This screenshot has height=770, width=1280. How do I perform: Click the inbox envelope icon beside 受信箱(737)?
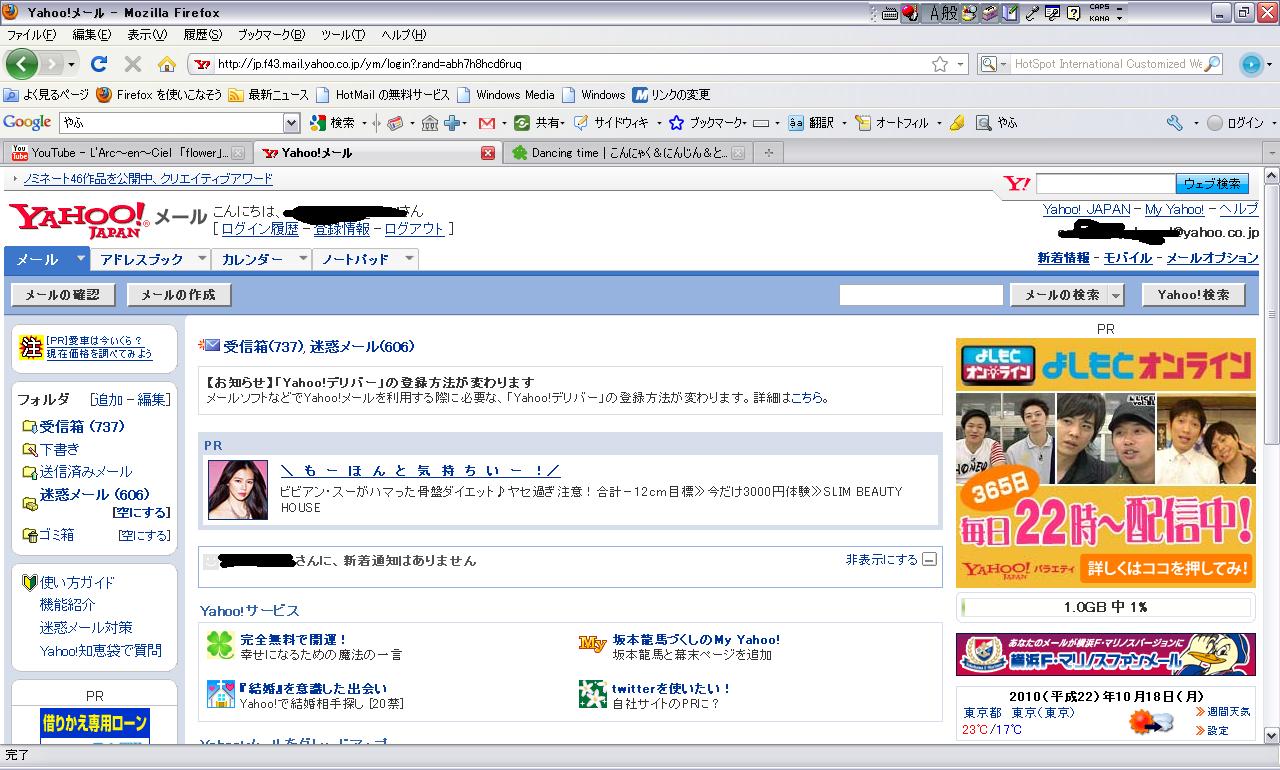coord(210,345)
